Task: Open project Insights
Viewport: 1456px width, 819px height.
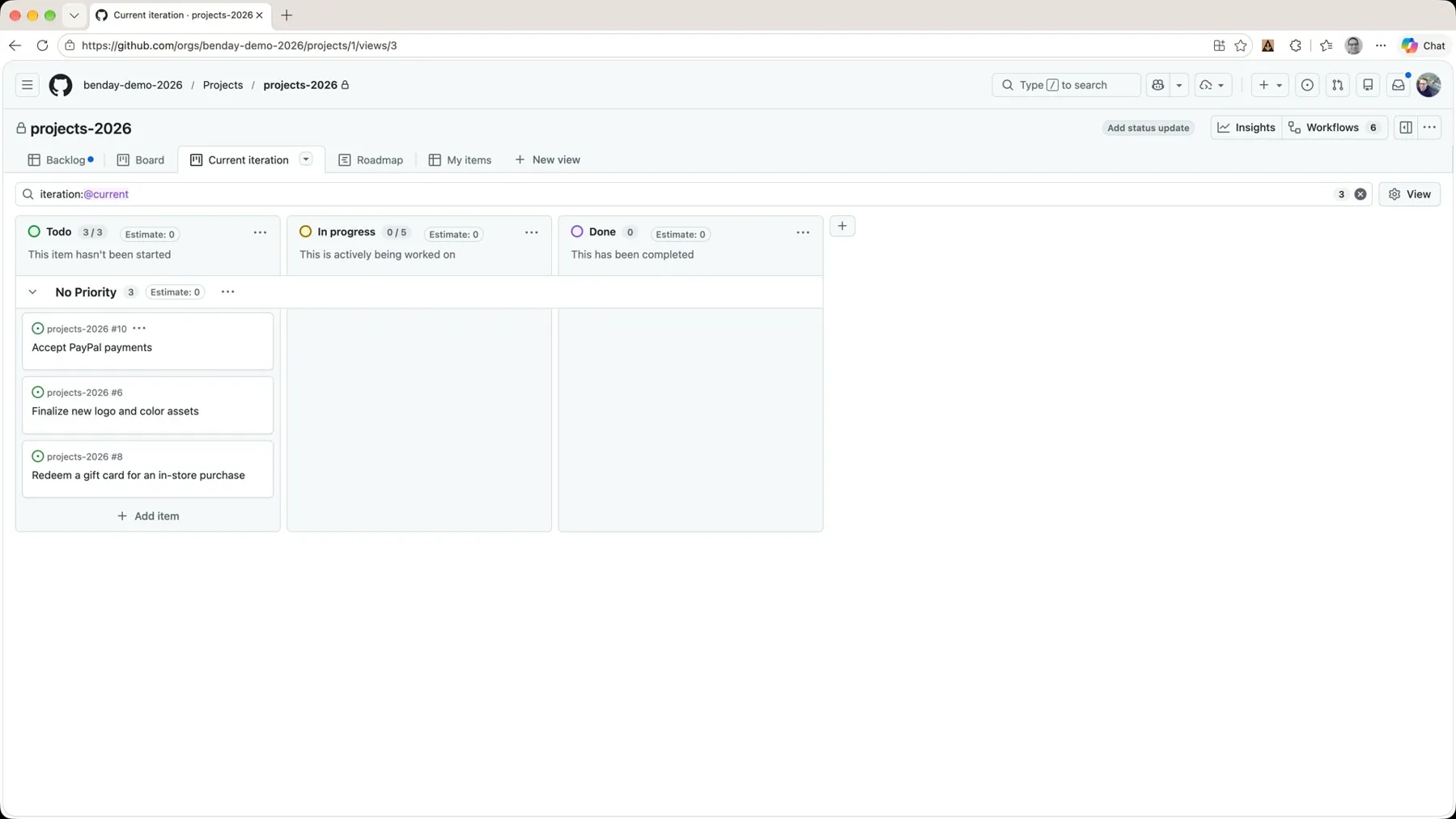Action: [1246, 128]
